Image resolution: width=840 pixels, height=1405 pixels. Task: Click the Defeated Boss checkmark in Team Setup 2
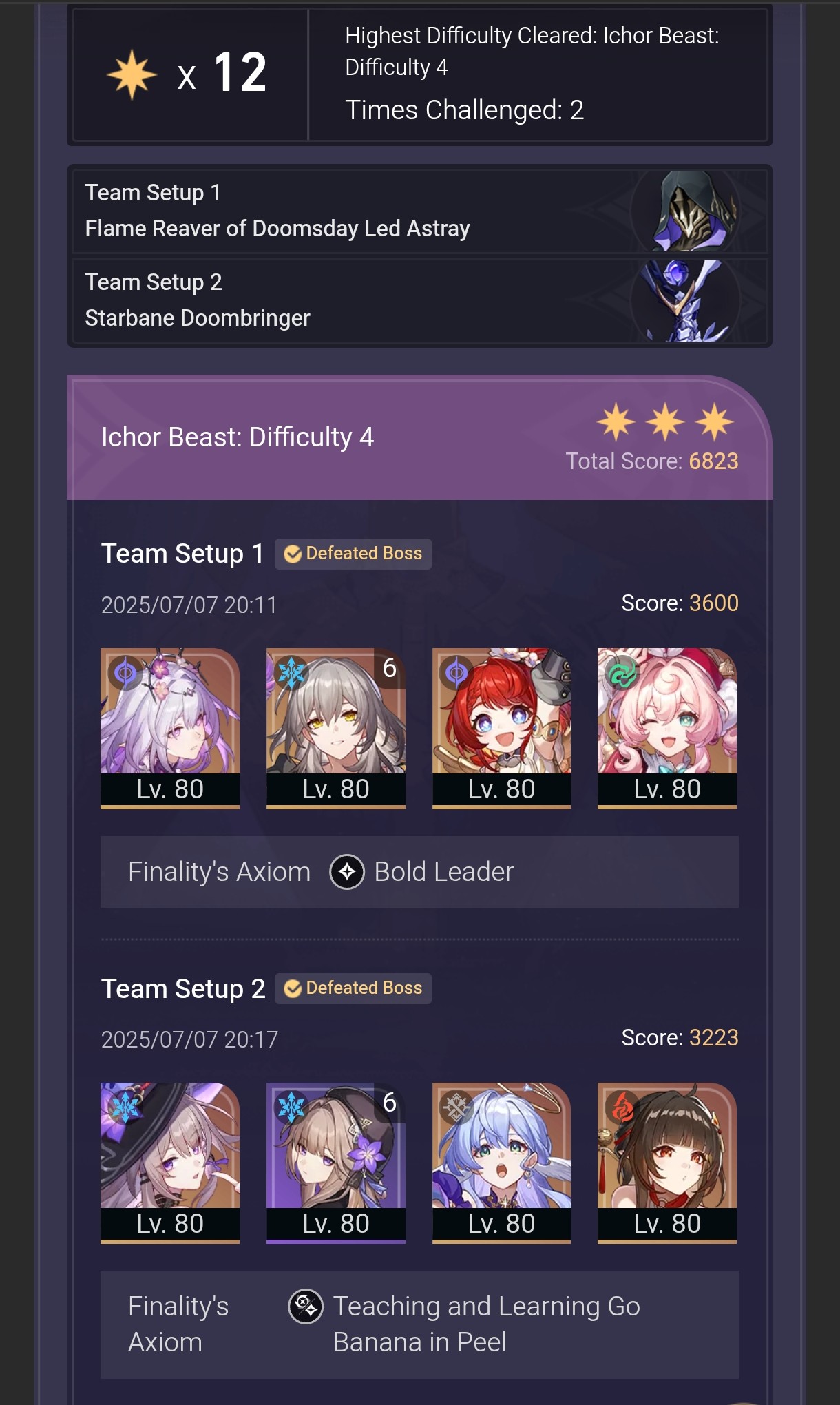pos(293,988)
